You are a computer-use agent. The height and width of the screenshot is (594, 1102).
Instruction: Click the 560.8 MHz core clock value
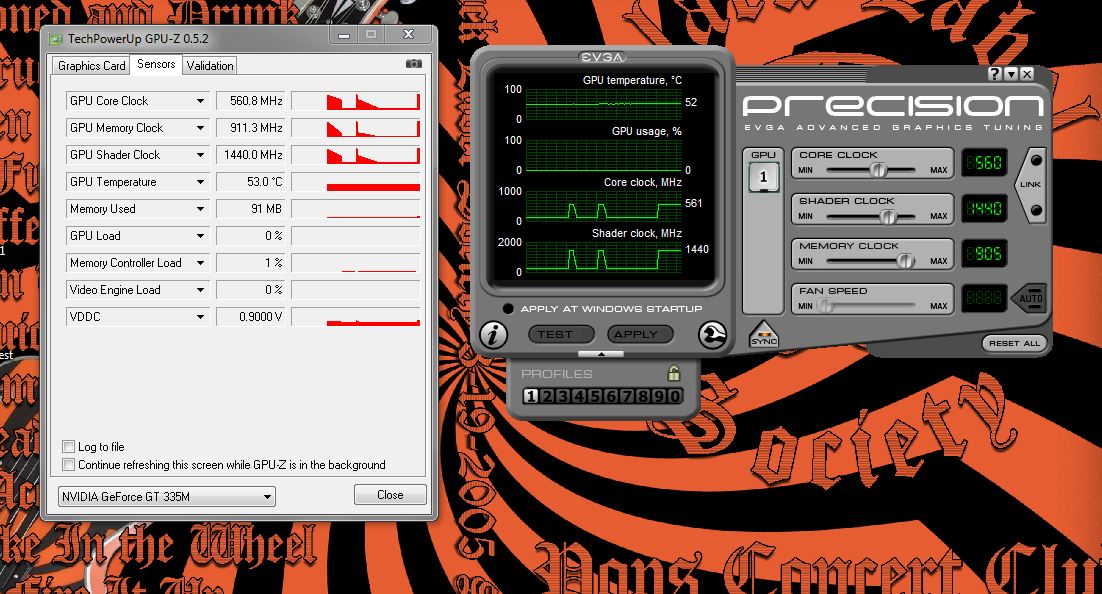(249, 101)
